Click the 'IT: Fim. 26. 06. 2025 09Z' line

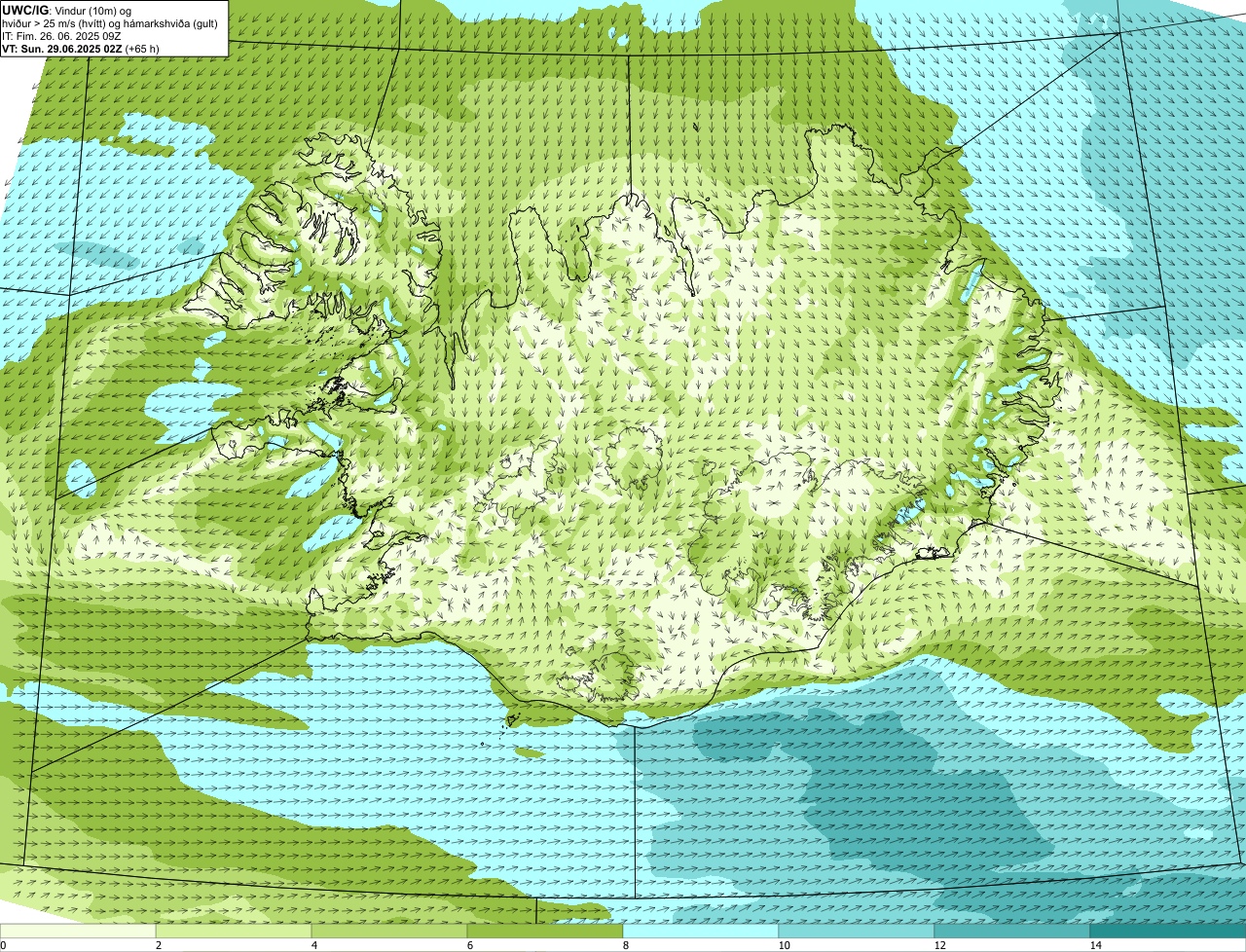pos(61,35)
